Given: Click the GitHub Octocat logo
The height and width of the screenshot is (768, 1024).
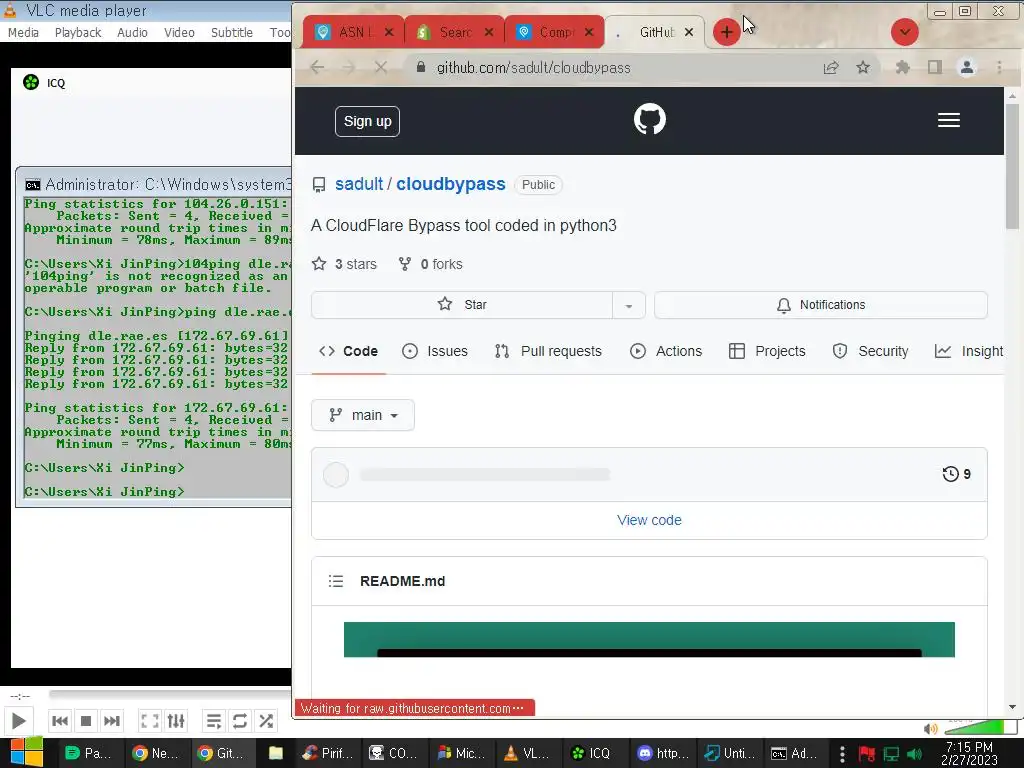Looking at the screenshot, I should click(x=650, y=120).
